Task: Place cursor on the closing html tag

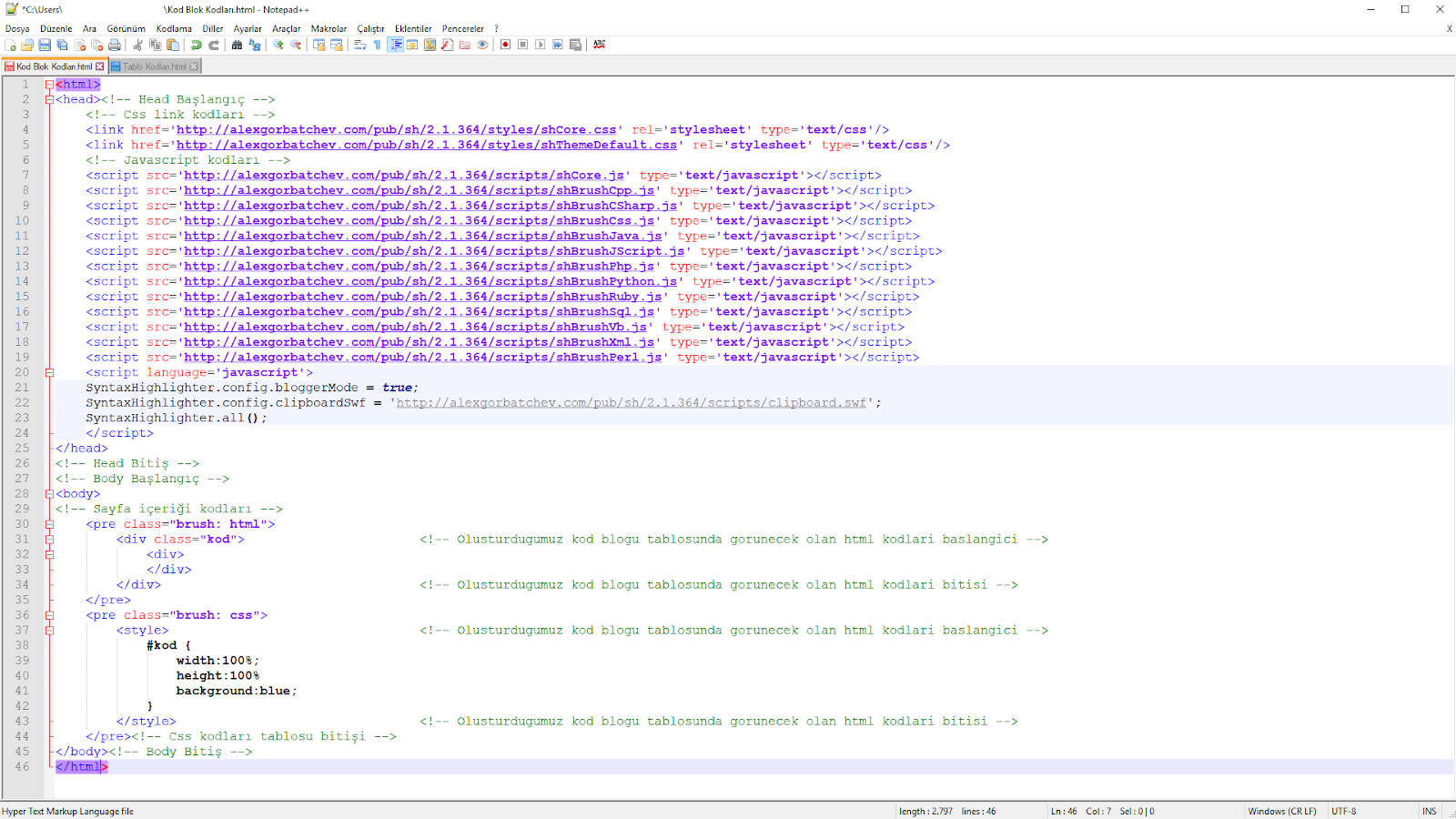Action: point(82,767)
